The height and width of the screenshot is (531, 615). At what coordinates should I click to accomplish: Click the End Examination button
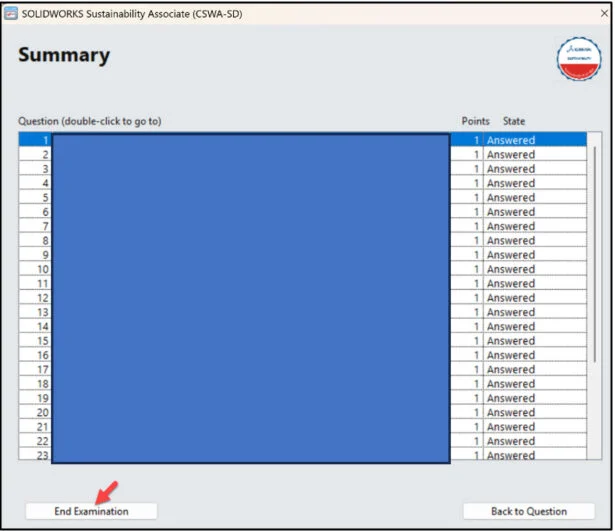91,511
